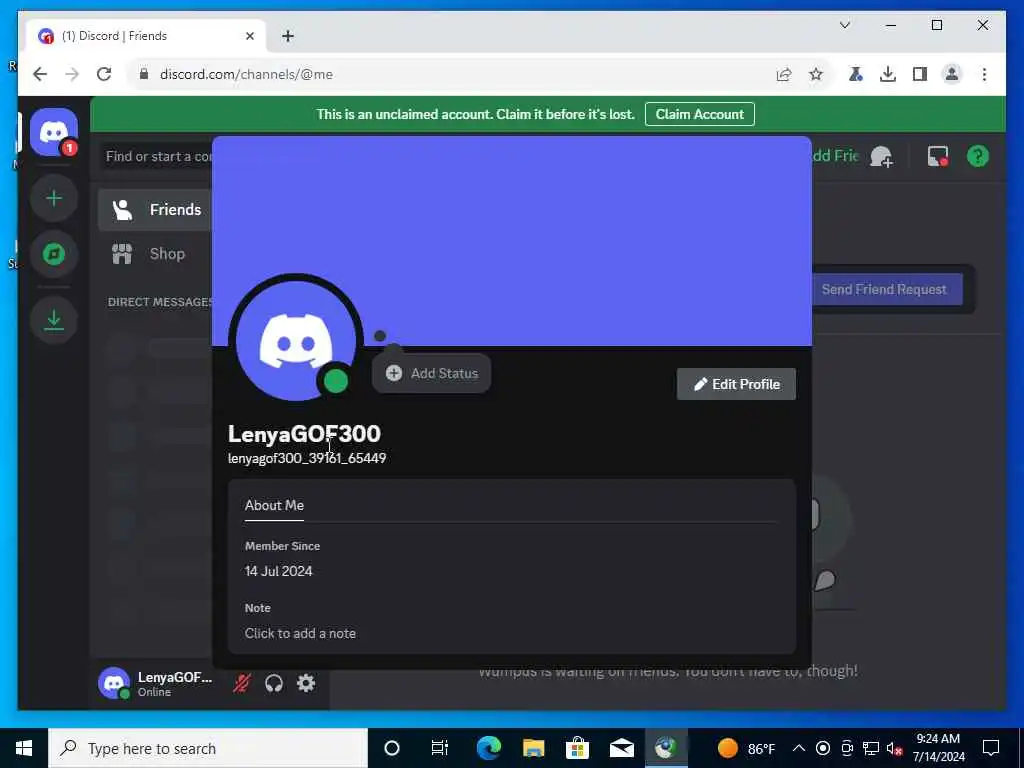Image resolution: width=1024 pixels, height=768 pixels.
Task: Open Discord home direct messages icon
Action: [54, 133]
